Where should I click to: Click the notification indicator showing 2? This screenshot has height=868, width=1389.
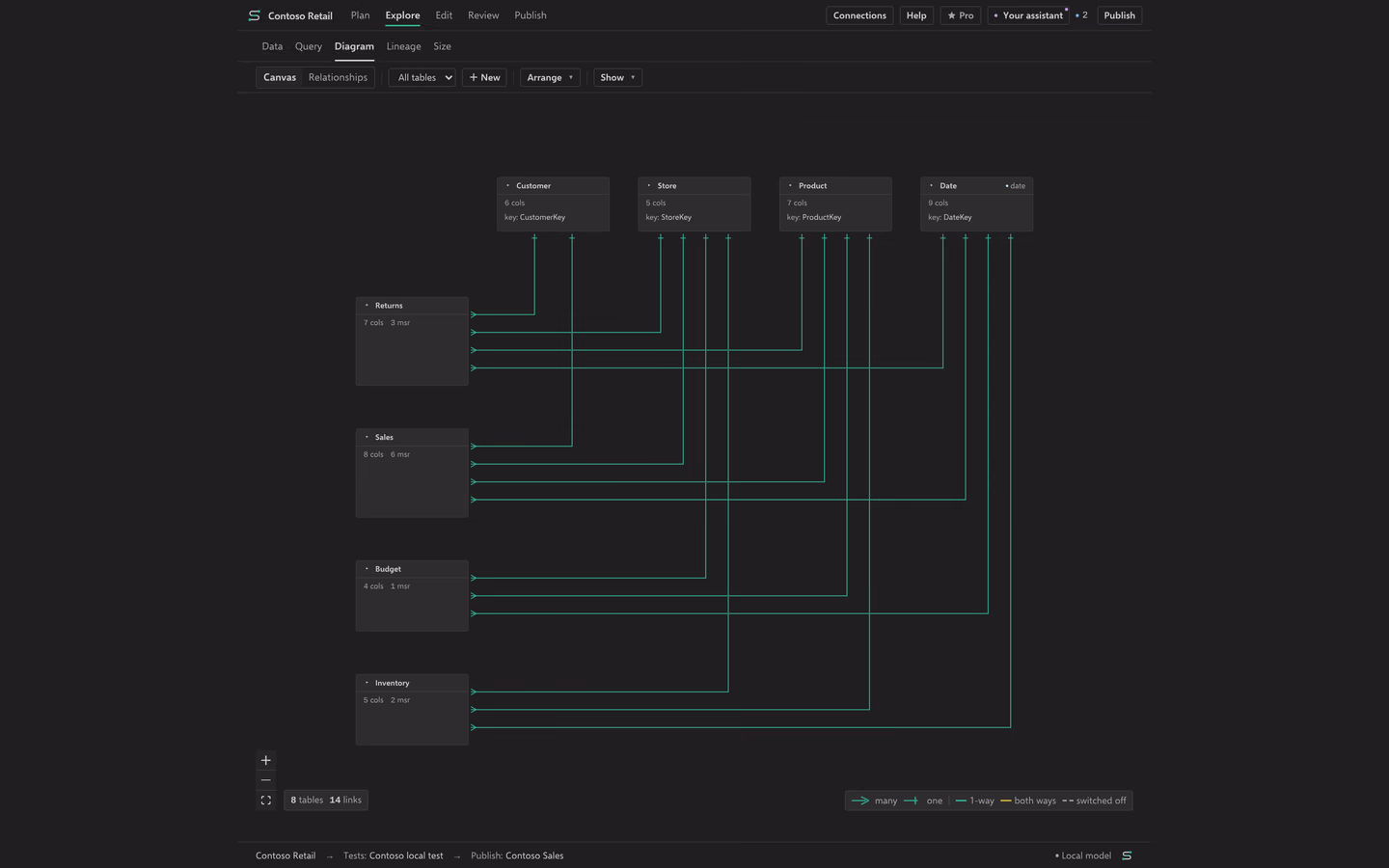[1081, 15]
